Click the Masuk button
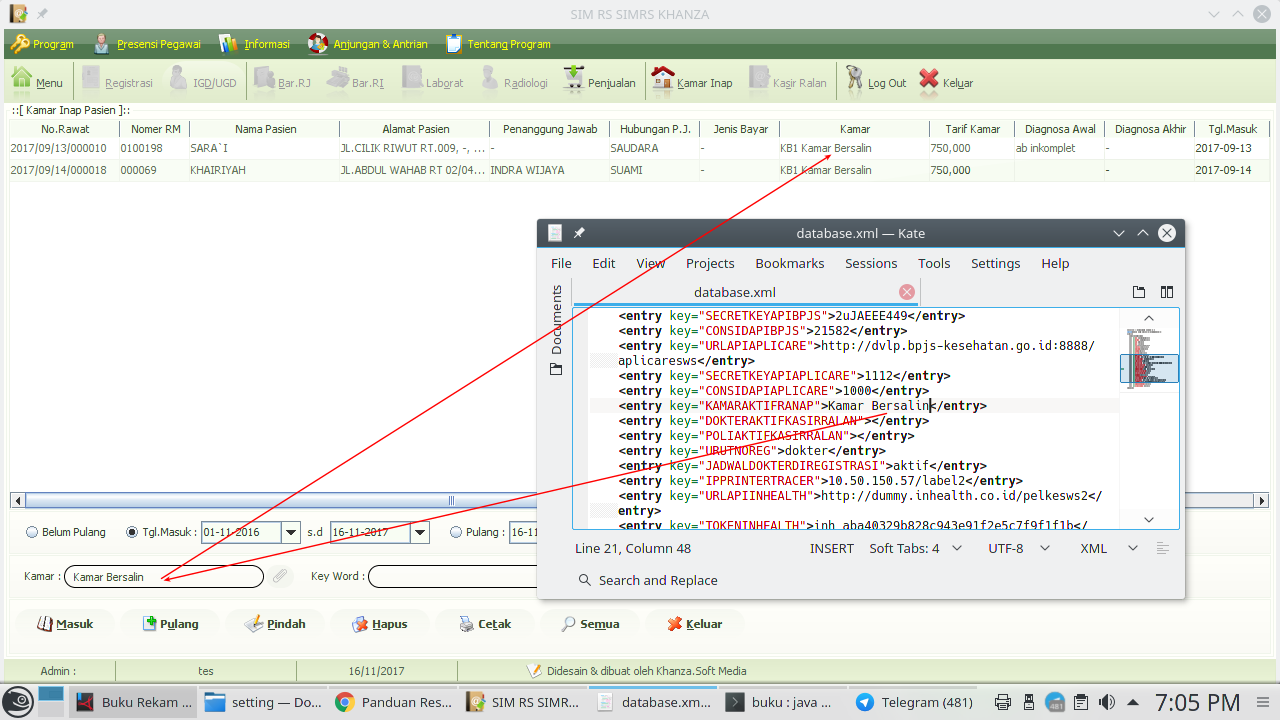Image resolution: width=1280 pixels, height=720 pixels. (x=64, y=624)
